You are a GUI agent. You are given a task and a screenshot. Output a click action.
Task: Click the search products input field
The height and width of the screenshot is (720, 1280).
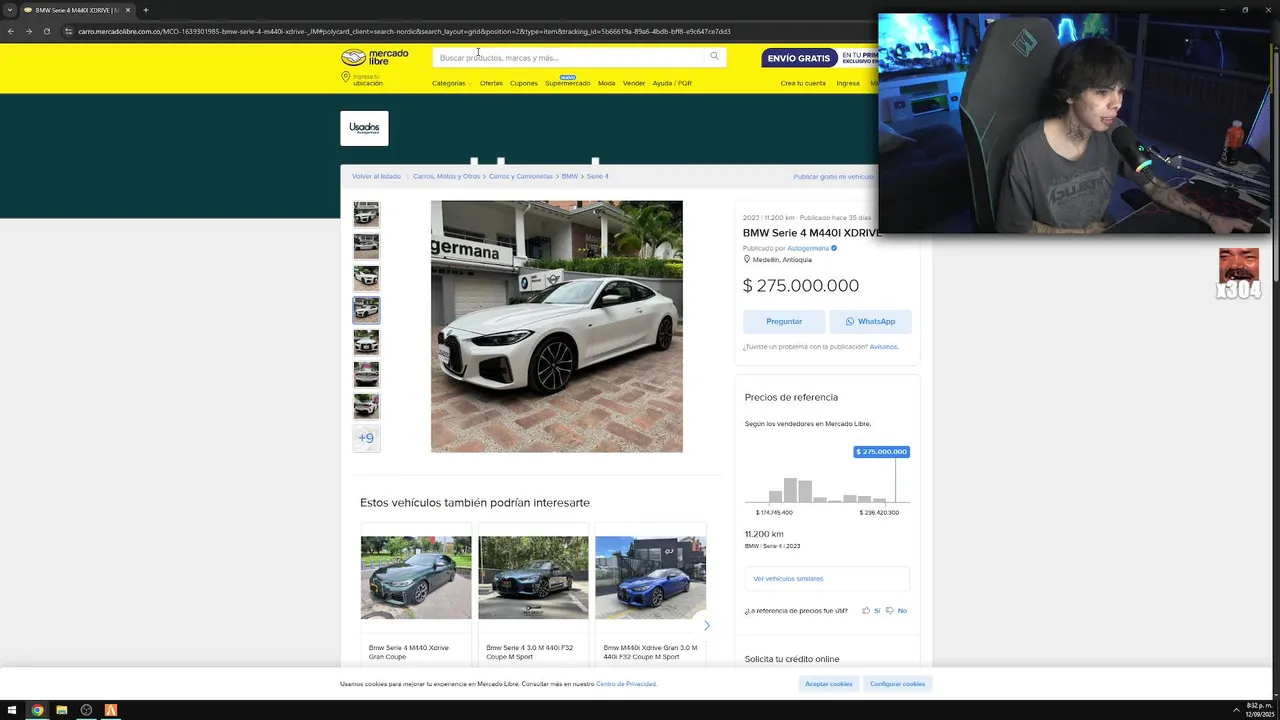click(x=570, y=57)
